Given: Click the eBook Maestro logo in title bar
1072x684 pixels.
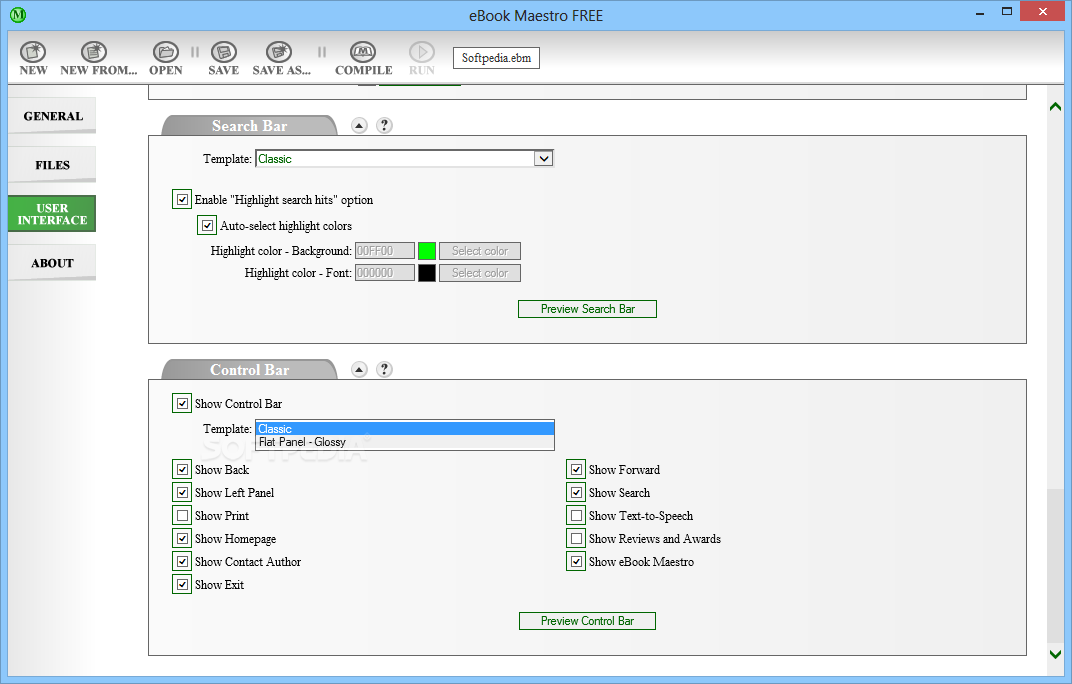Looking at the screenshot, I should tap(18, 14).
